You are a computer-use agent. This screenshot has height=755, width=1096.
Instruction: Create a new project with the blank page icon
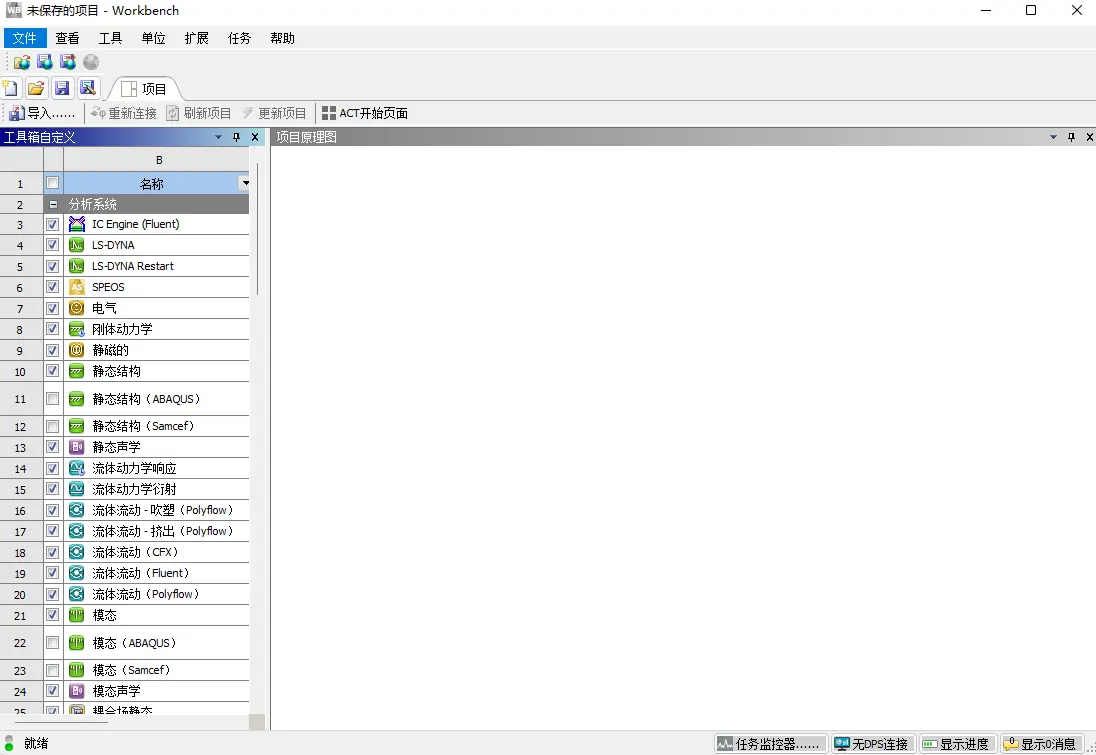coord(10,88)
